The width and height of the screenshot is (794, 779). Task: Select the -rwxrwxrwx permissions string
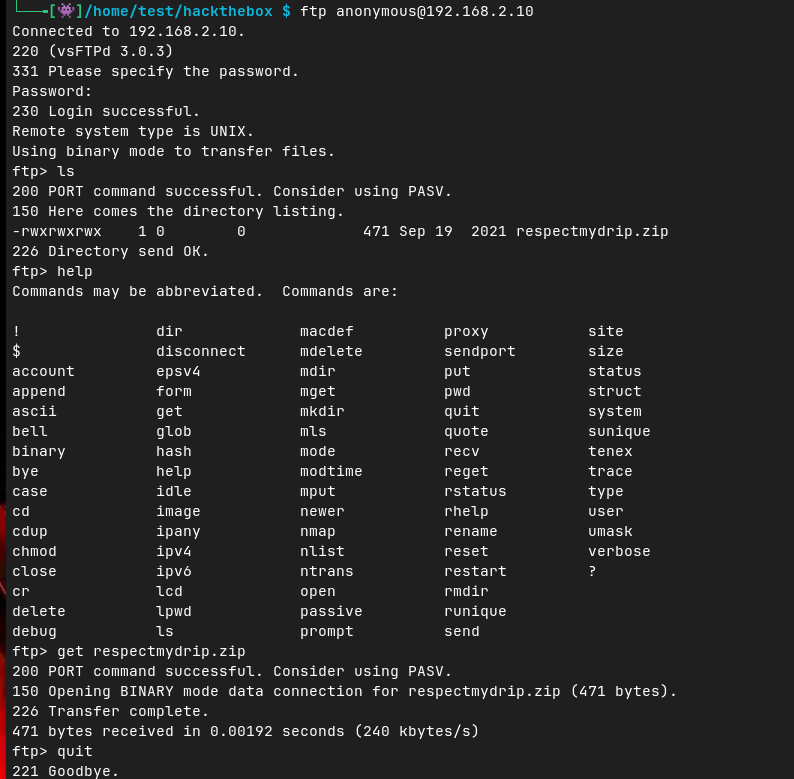(57, 231)
